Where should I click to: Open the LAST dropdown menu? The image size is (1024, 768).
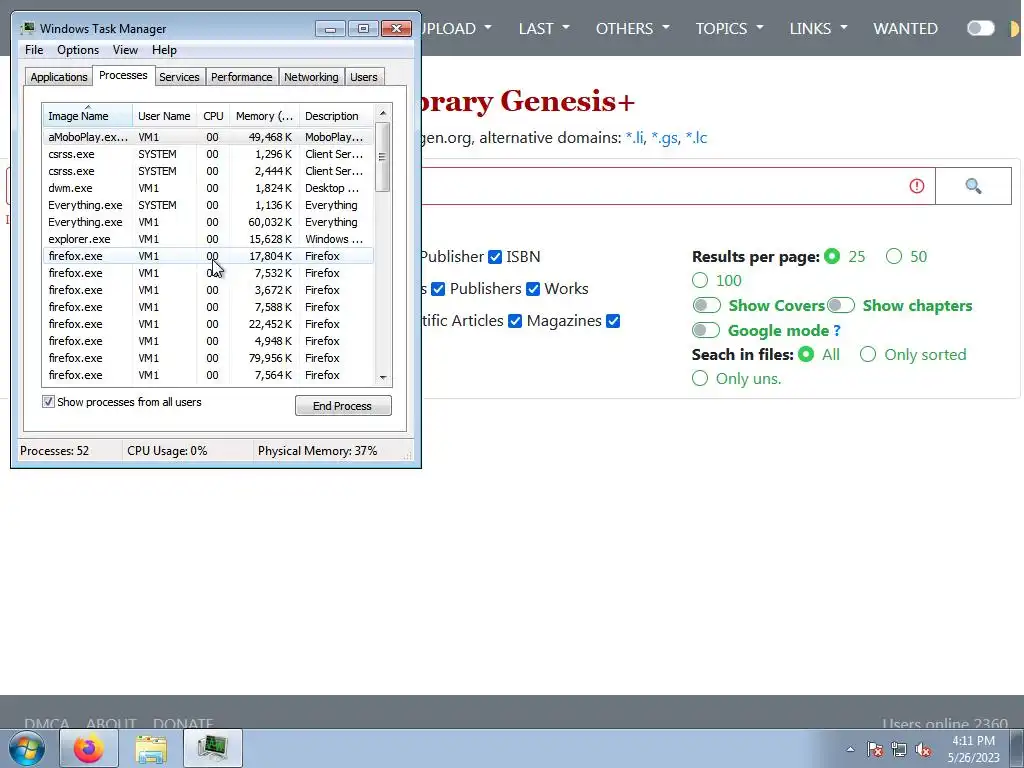pos(544,28)
